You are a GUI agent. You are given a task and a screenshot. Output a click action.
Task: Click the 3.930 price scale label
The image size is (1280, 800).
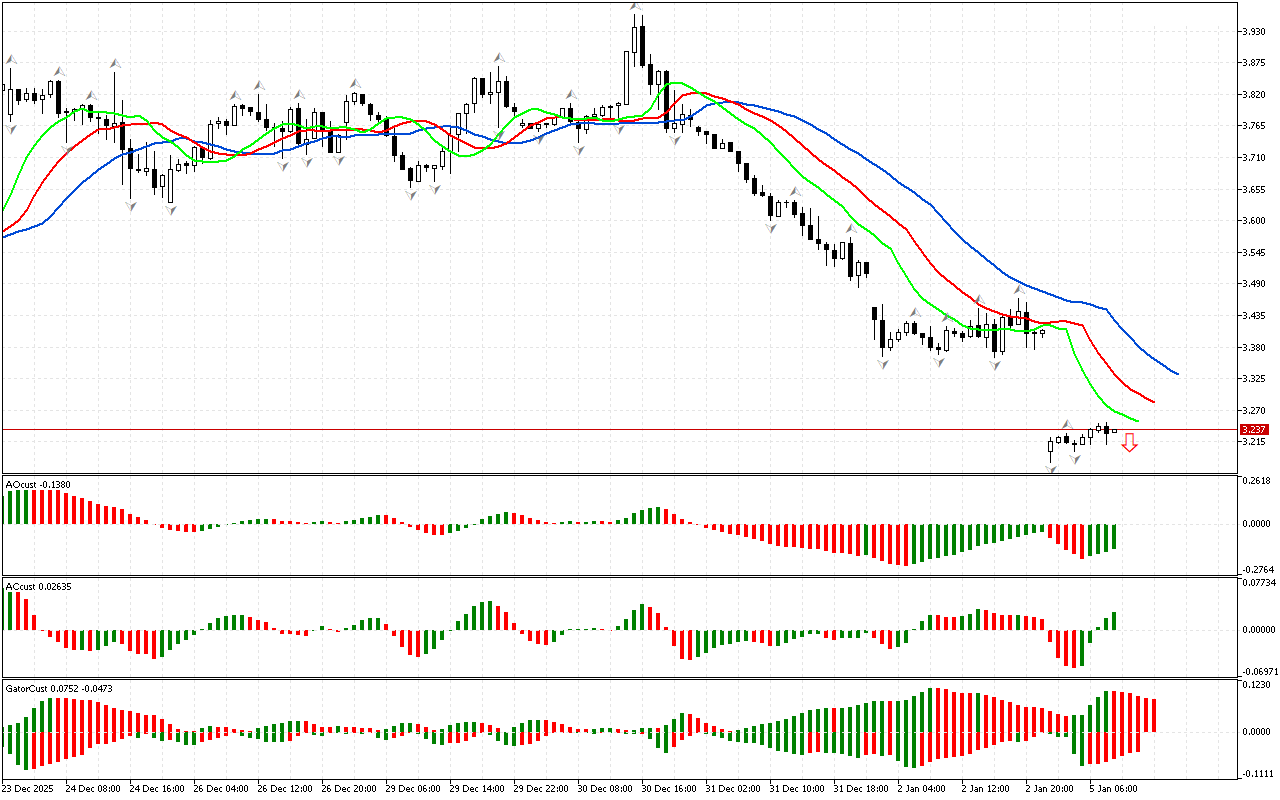click(x=1252, y=32)
